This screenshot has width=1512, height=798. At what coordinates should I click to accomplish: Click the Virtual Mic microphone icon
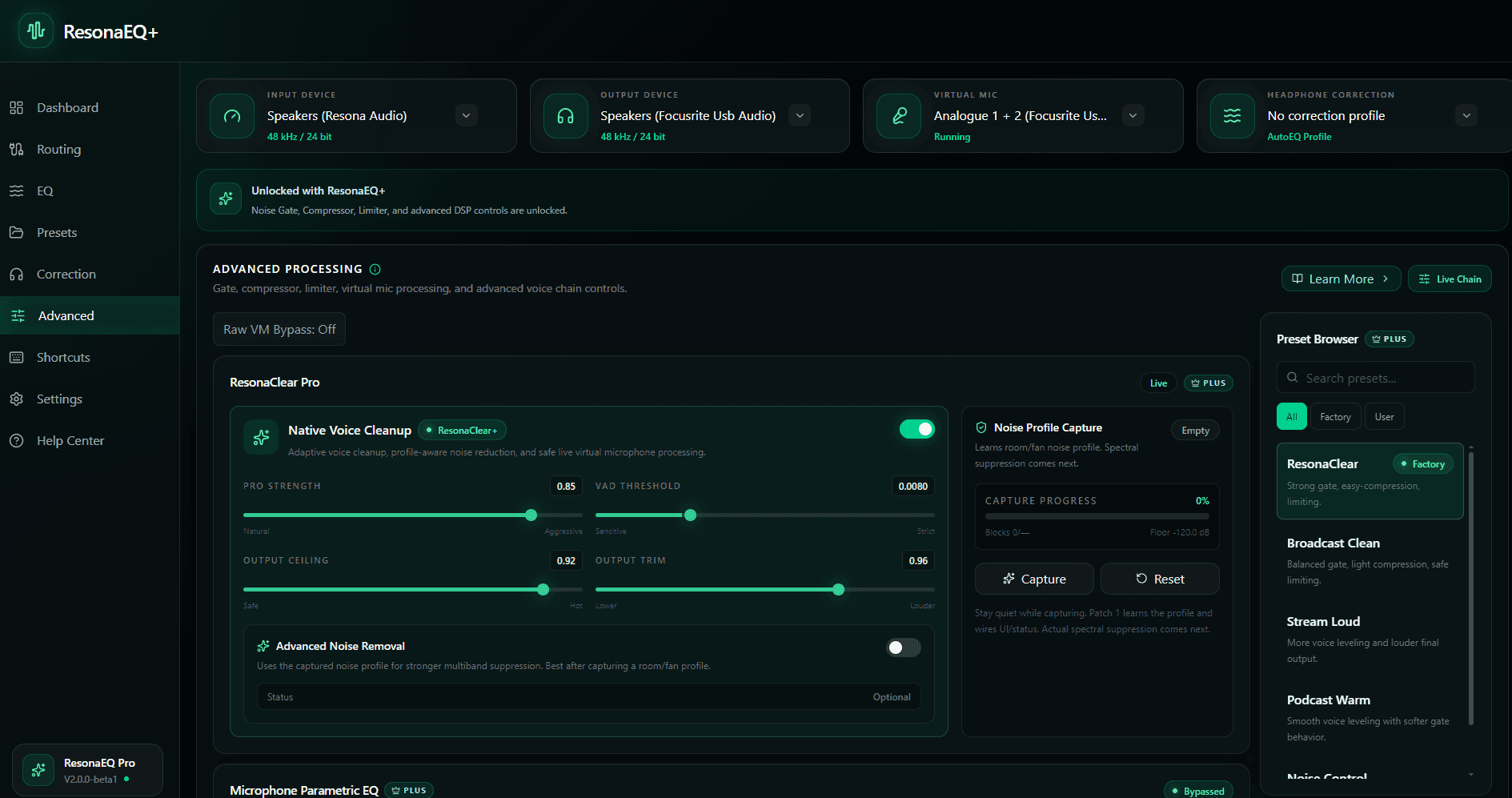tap(899, 116)
